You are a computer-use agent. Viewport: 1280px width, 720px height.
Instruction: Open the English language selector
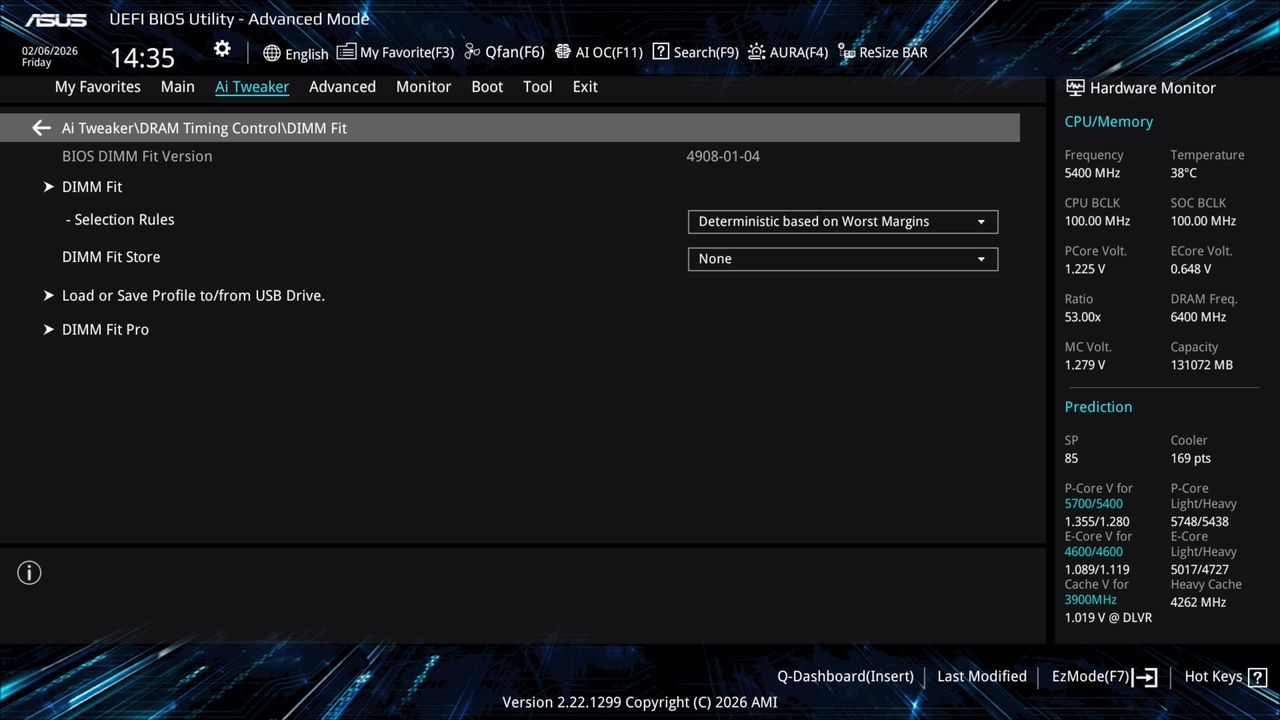[x=295, y=53]
